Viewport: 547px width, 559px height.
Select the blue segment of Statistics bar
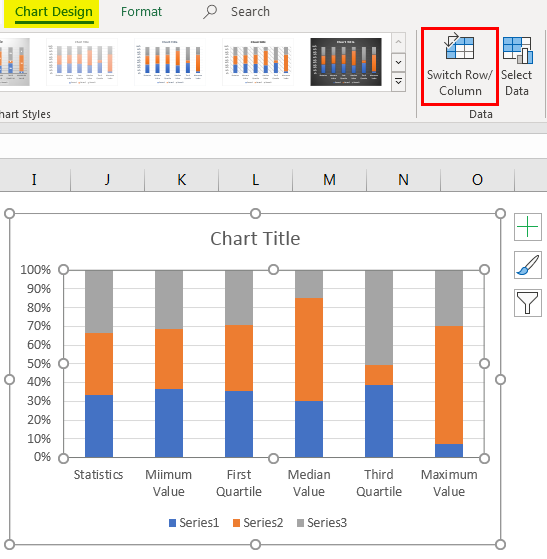(99, 426)
